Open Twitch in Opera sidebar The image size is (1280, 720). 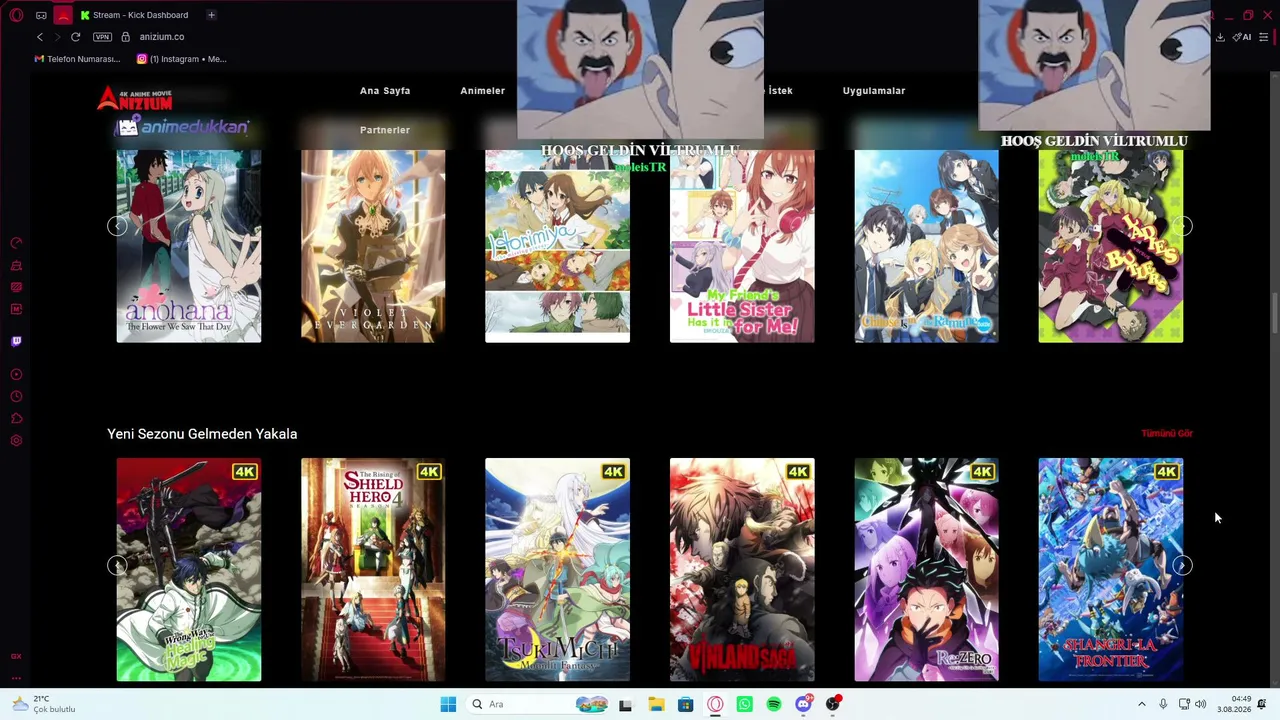(x=16, y=341)
